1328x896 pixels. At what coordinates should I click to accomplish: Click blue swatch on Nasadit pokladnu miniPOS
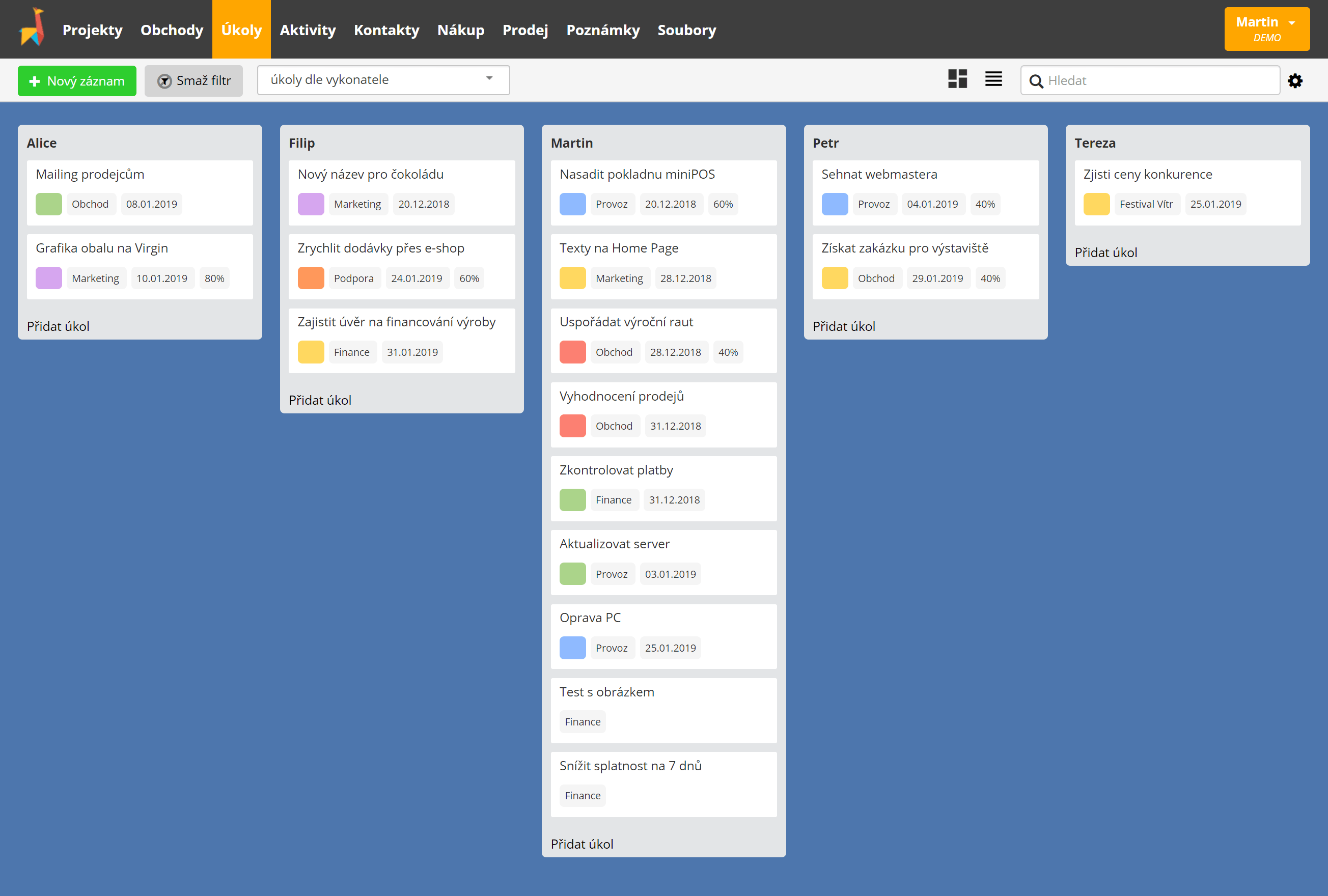(572, 204)
